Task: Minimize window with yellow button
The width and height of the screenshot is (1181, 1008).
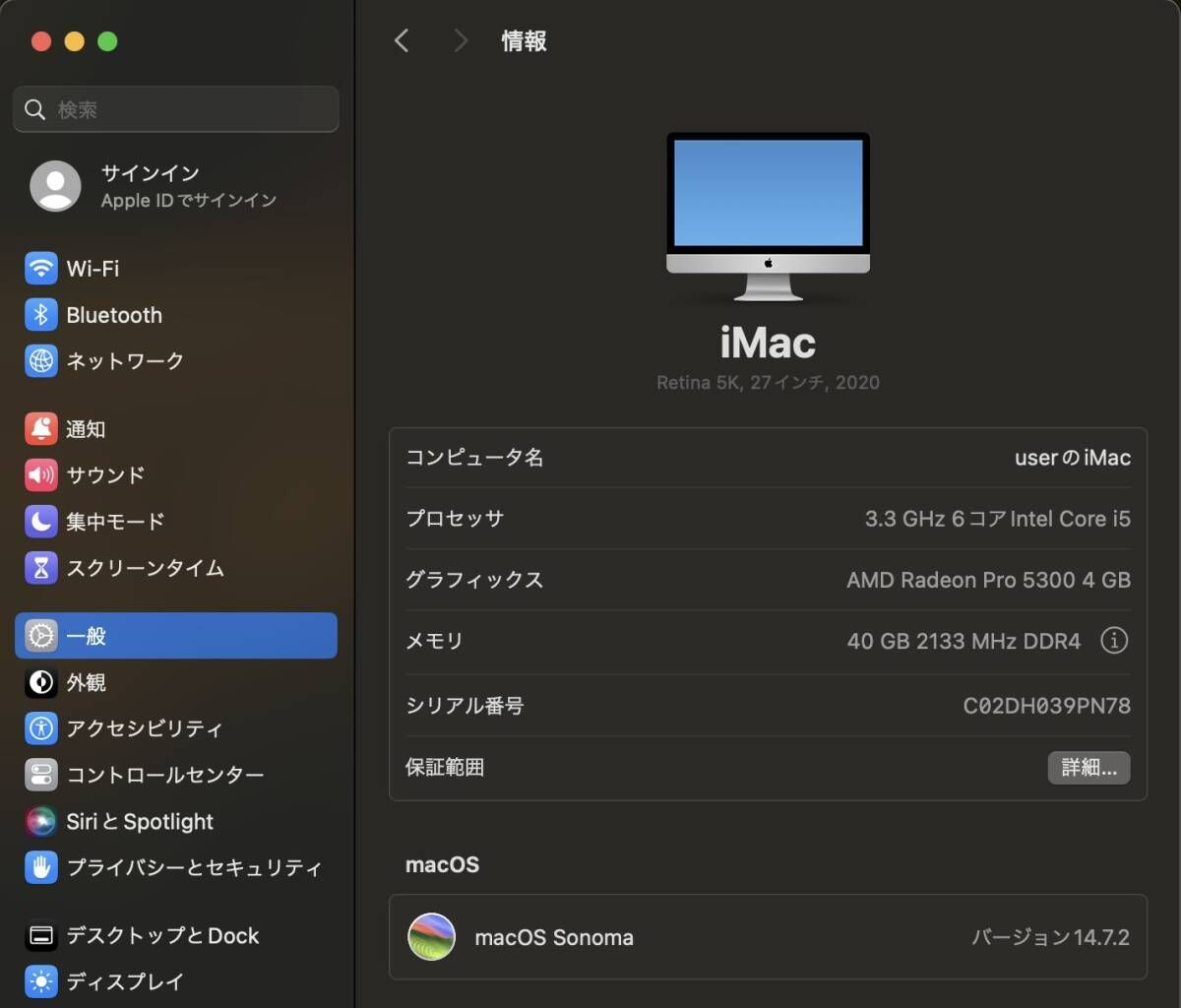Action: [75, 40]
